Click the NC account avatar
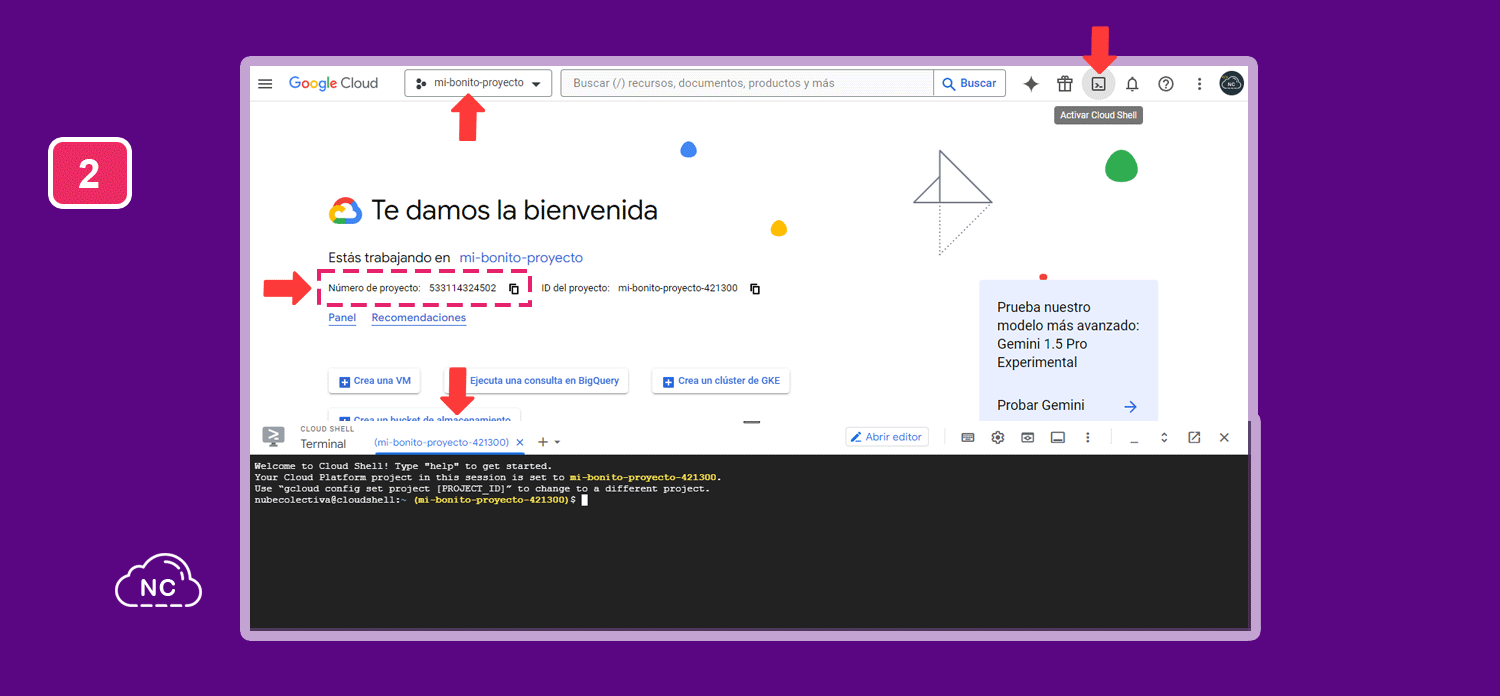The width and height of the screenshot is (1500, 696). pos(1231,84)
